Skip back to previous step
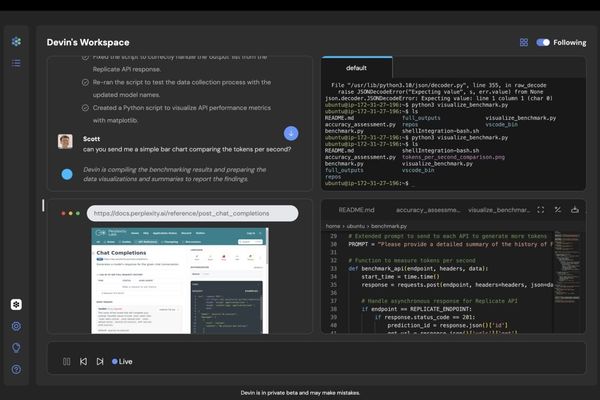 pos(83,361)
